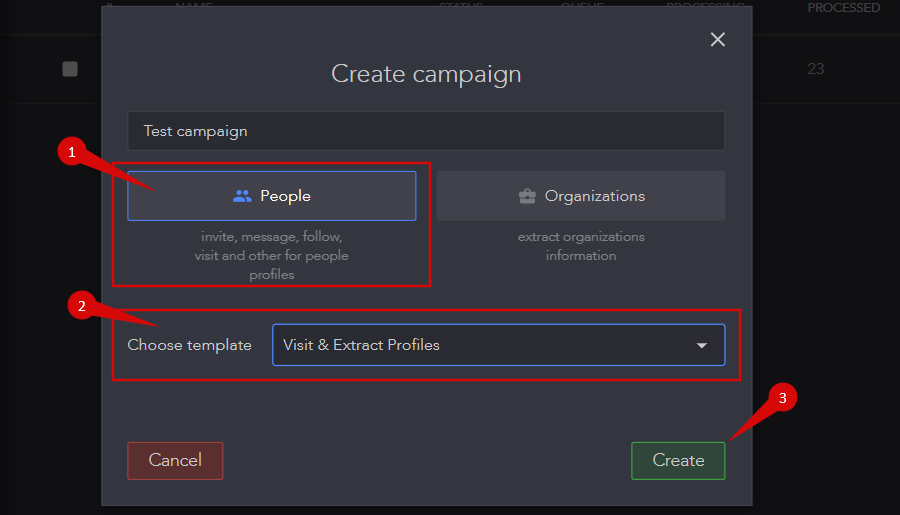Close the Create campaign dialog
The width and height of the screenshot is (900, 515).
tap(717, 39)
